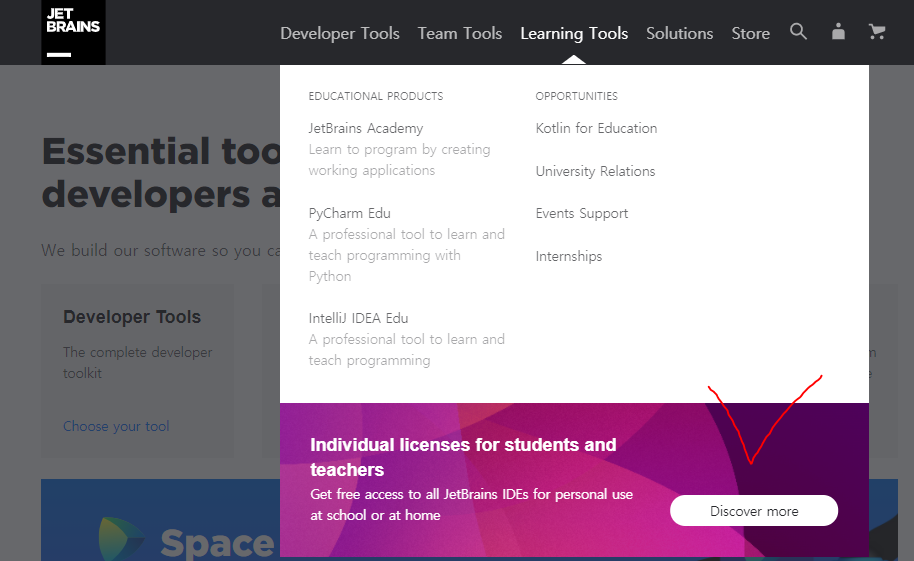Open IntelliJ IDEA Edu link
Screen dimensions: 914x561
[358, 318]
